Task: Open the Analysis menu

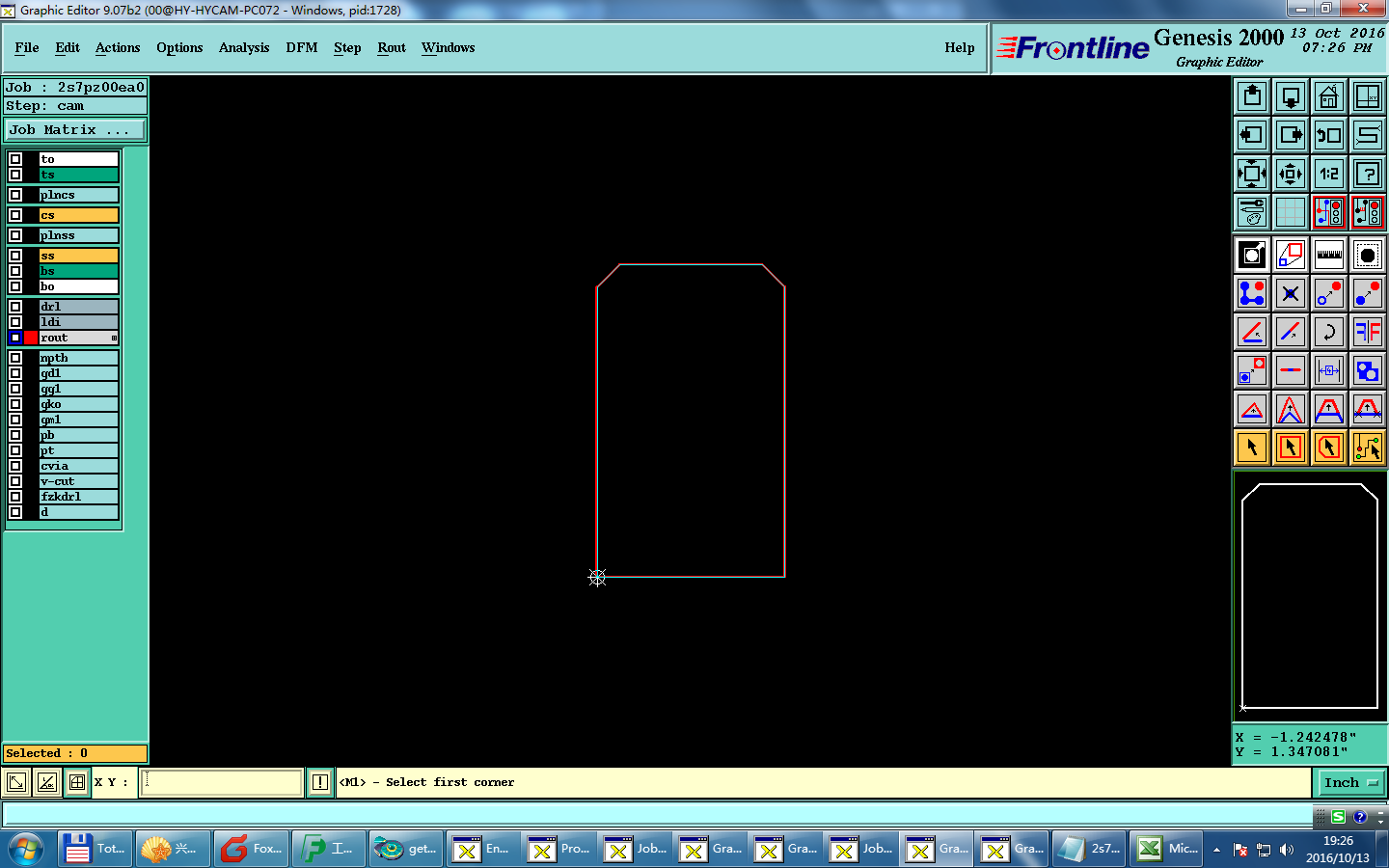Action: coord(244,47)
